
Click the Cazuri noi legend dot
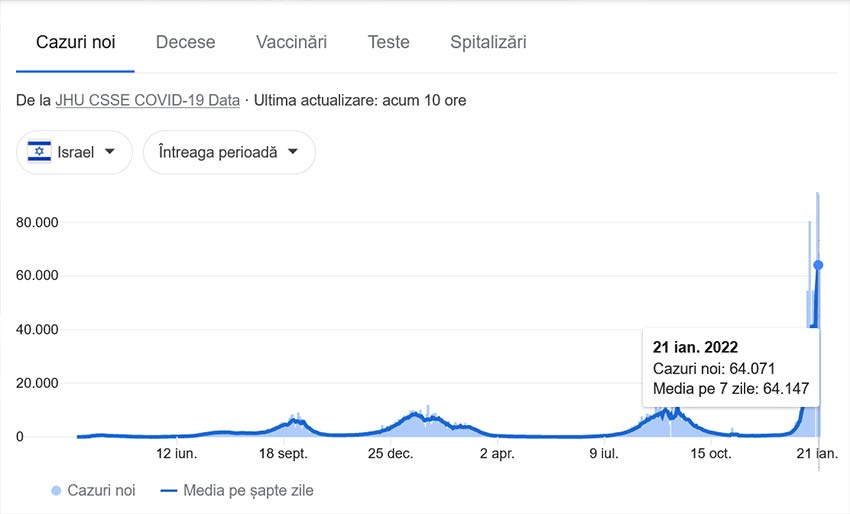[56, 491]
